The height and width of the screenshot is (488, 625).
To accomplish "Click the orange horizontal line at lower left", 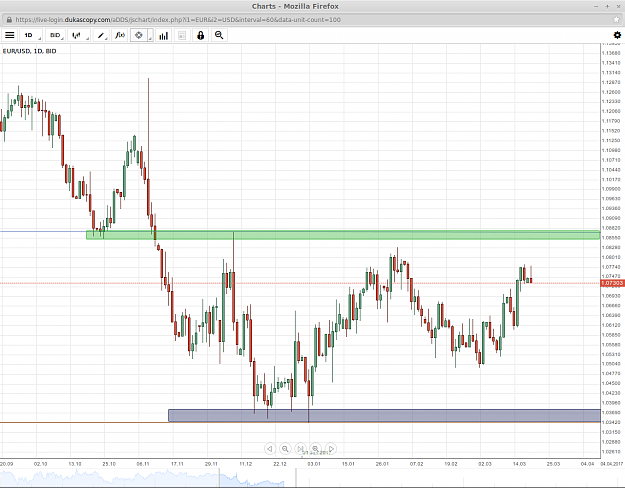I will (x=84, y=422).
